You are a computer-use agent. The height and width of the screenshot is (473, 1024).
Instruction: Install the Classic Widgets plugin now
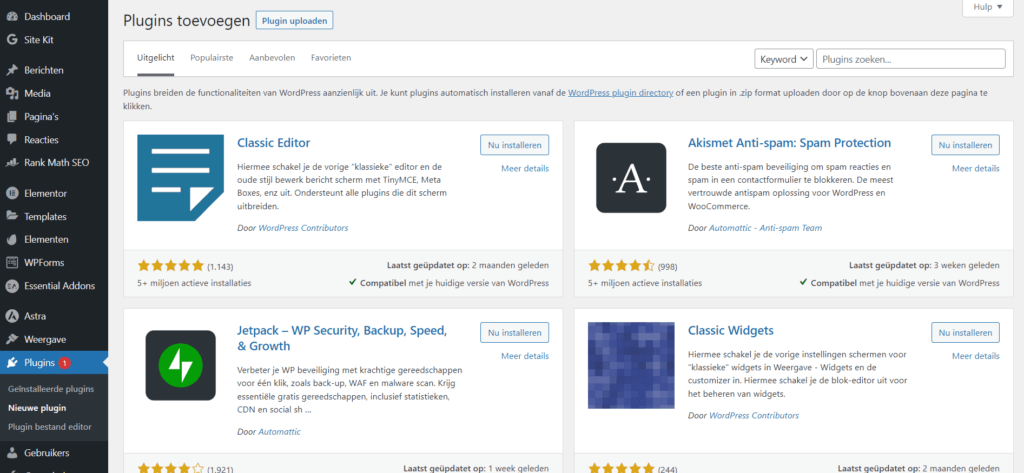(x=965, y=332)
